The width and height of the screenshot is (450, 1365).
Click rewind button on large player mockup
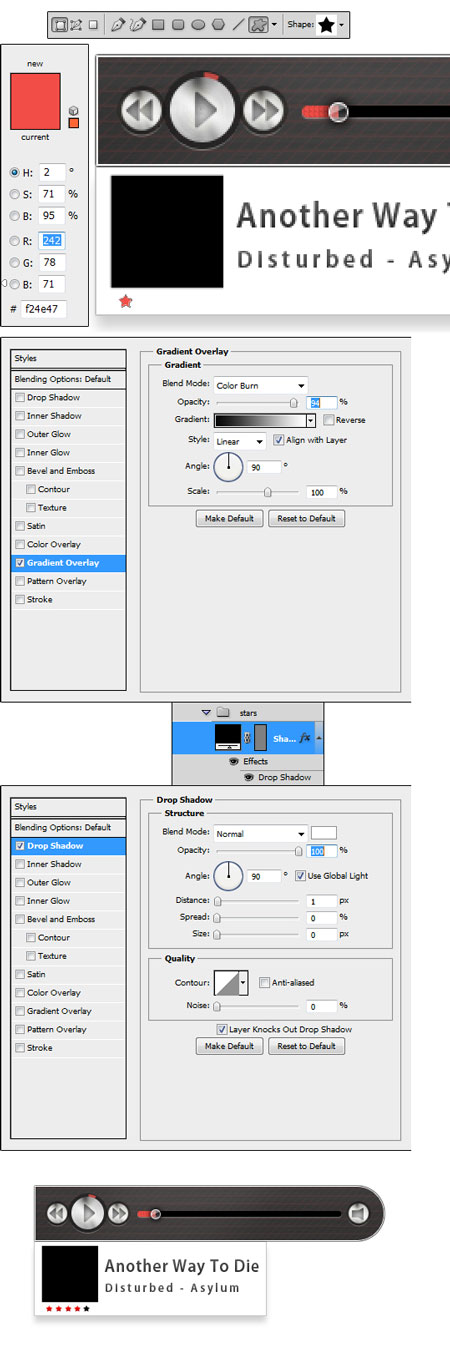tap(142, 110)
